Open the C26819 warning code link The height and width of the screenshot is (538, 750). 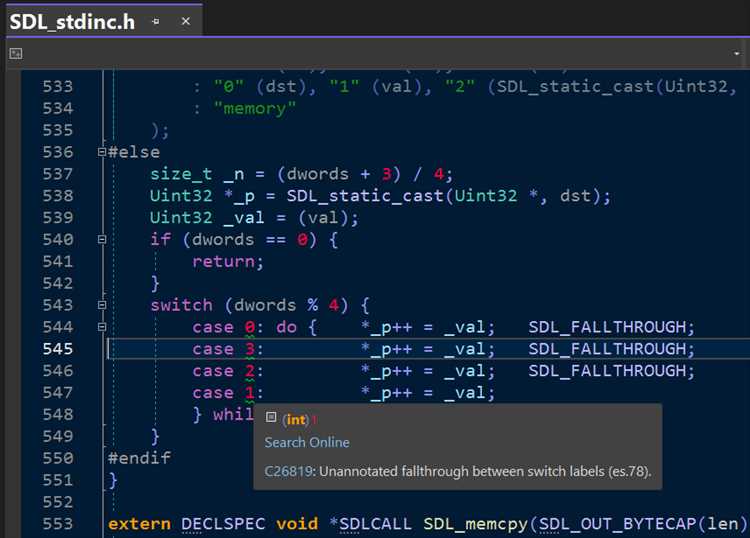tap(288, 472)
